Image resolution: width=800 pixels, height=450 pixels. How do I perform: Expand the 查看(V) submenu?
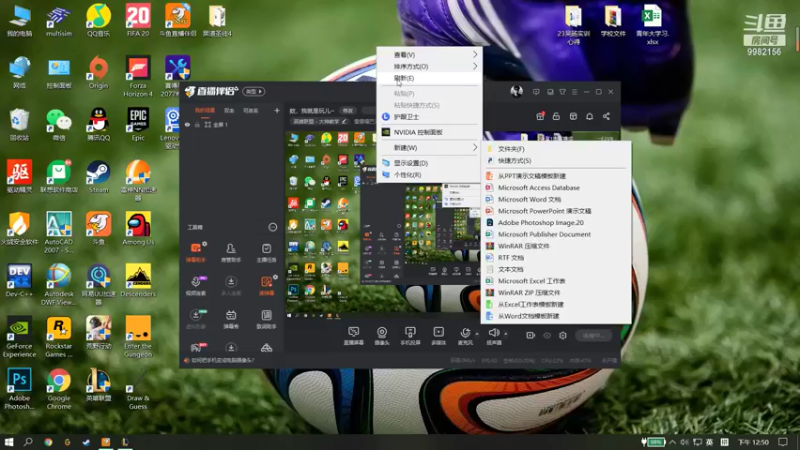click(x=429, y=55)
